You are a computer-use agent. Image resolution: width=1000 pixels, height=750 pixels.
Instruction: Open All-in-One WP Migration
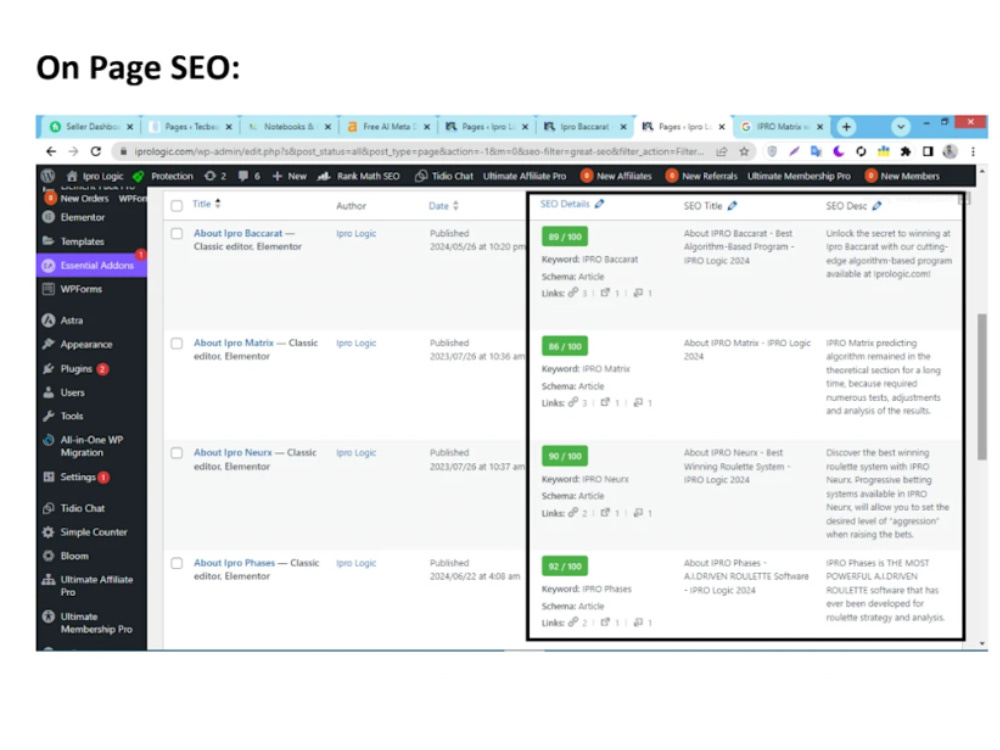(91, 446)
